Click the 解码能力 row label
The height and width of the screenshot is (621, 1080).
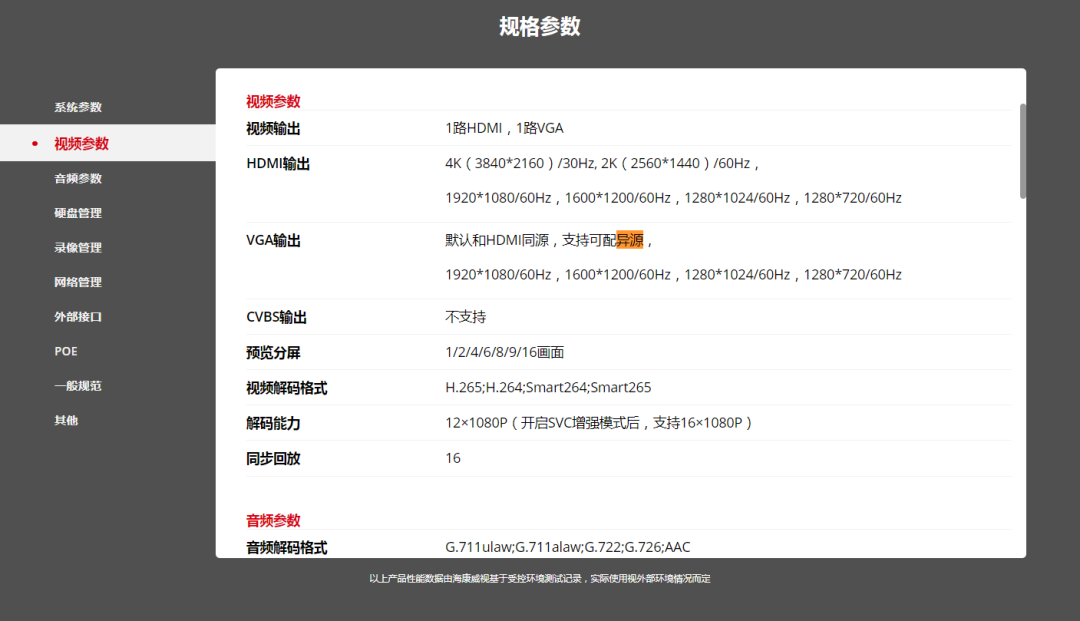coord(273,423)
